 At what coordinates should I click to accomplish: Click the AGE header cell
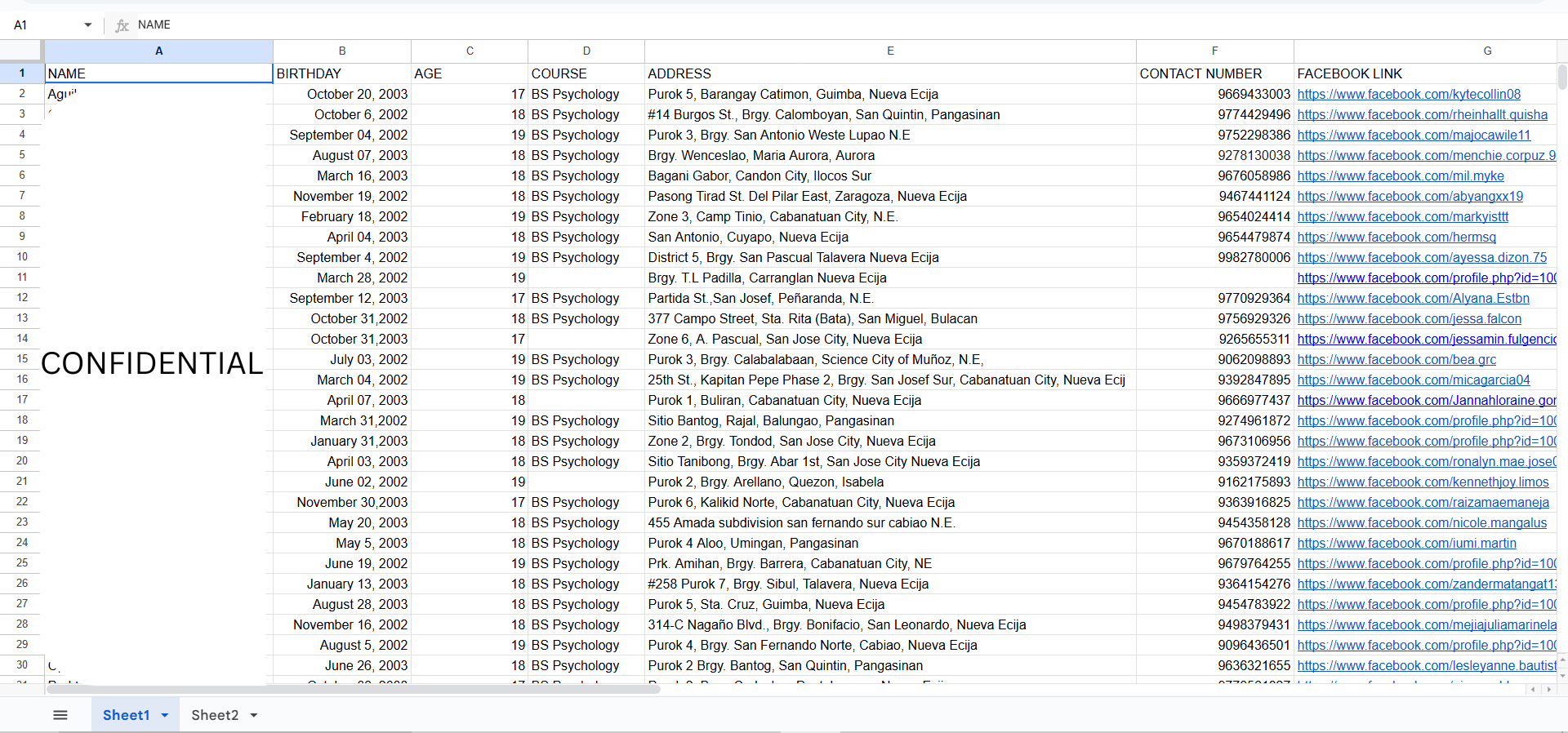click(470, 73)
